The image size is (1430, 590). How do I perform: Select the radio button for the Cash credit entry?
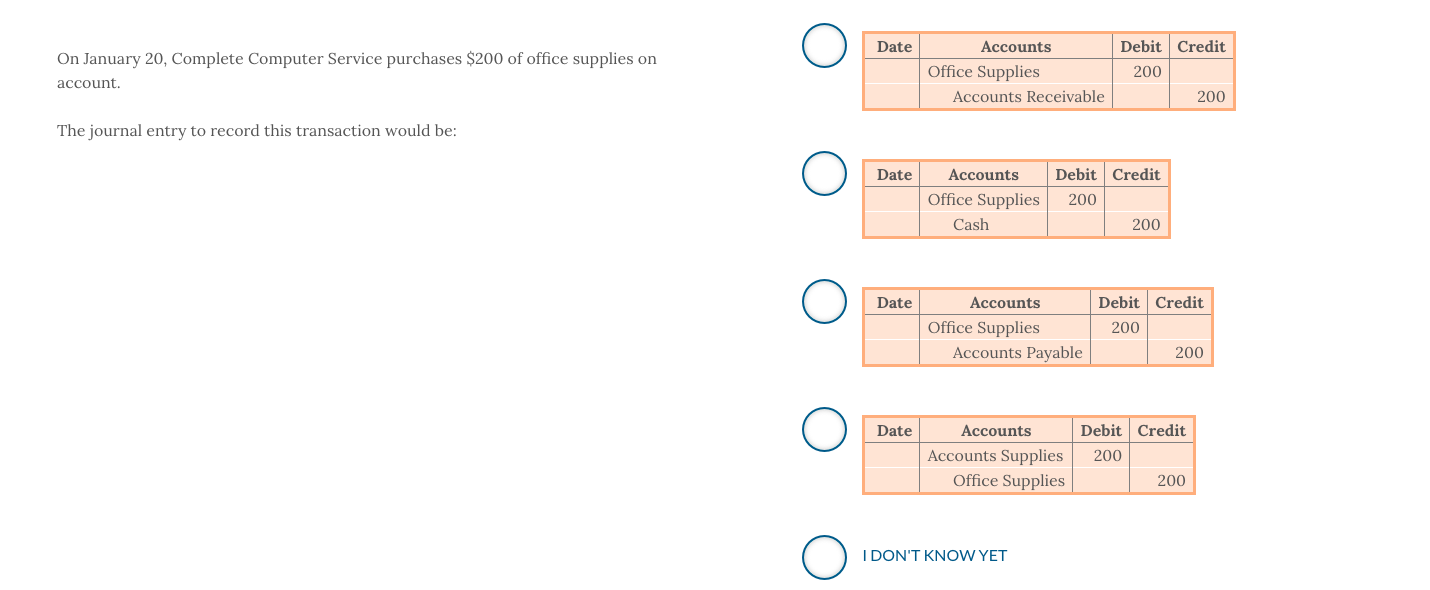click(824, 173)
